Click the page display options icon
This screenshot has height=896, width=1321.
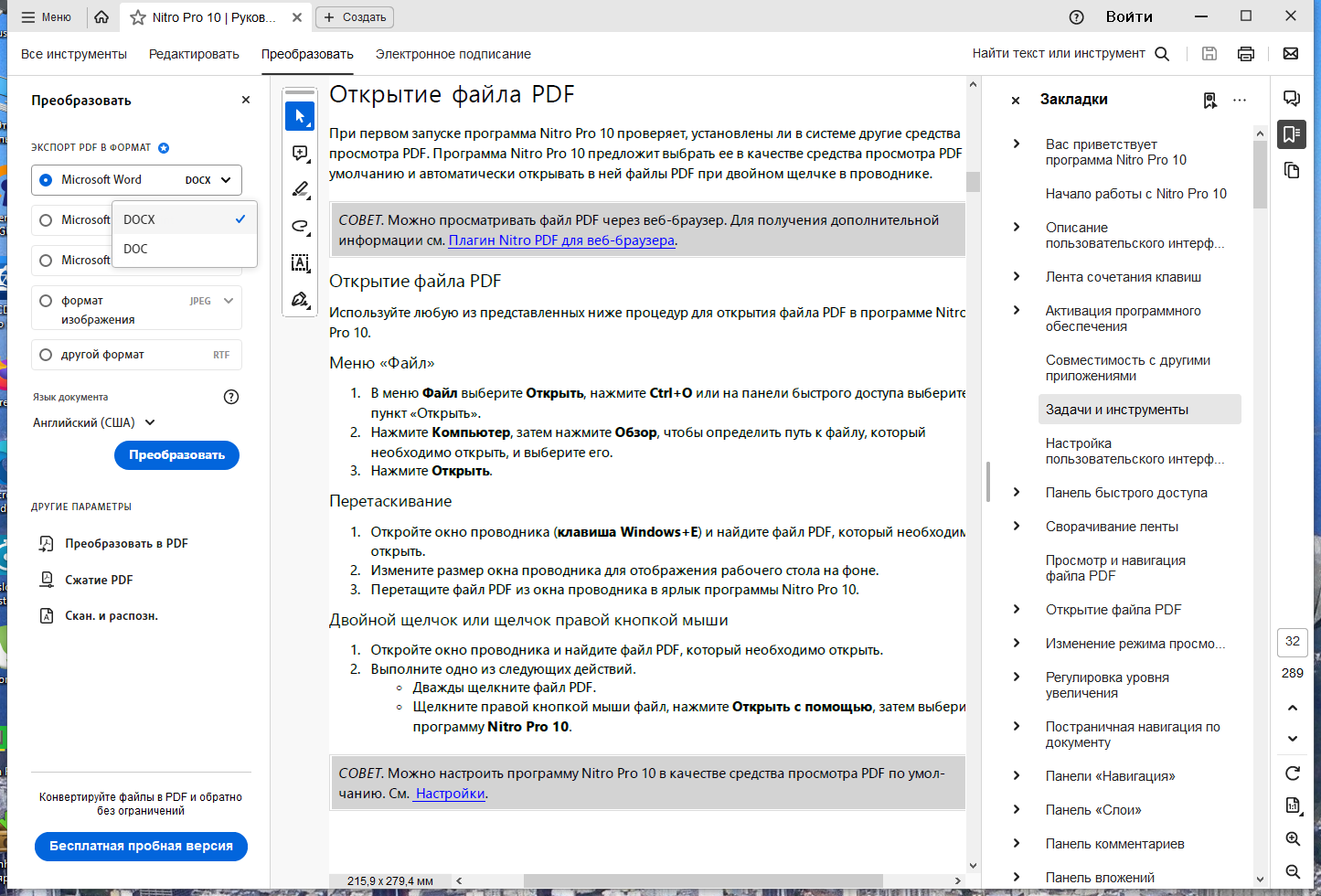pyautogui.click(x=1293, y=805)
